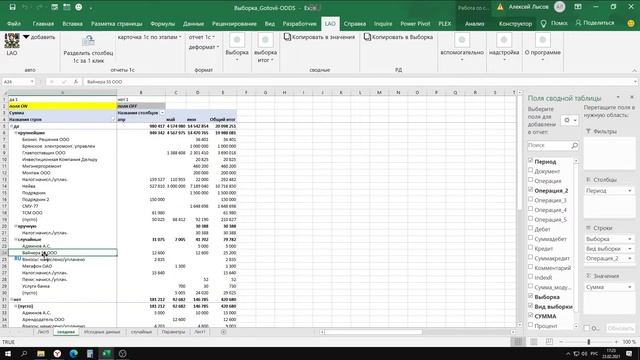Add a new sheet with the plus icon

[x=223, y=332]
